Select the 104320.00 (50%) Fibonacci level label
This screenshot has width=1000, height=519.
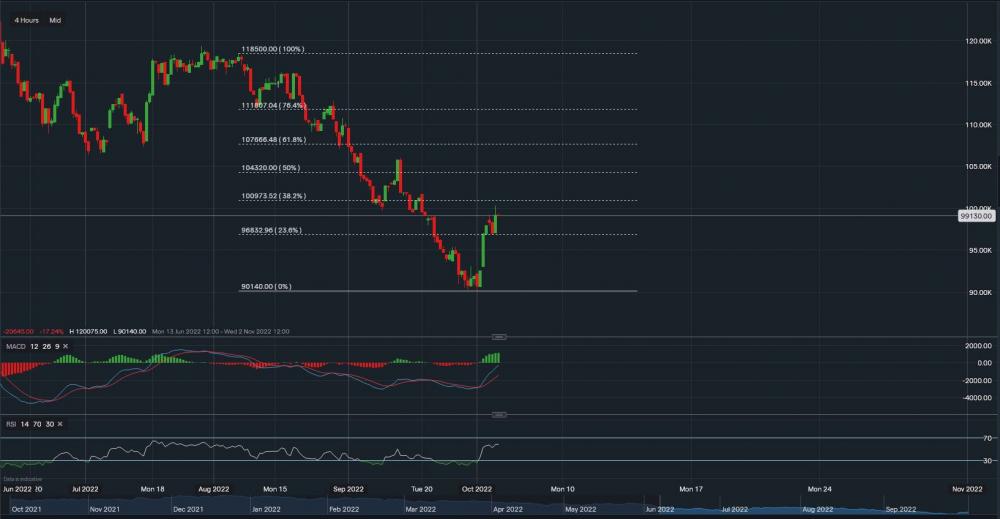[x=270, y=168]
